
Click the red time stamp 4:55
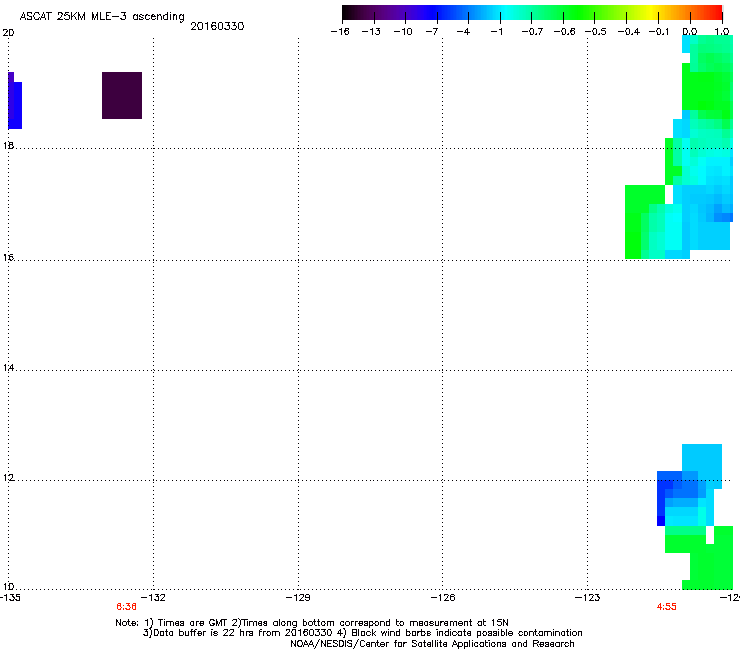[666, 607]
